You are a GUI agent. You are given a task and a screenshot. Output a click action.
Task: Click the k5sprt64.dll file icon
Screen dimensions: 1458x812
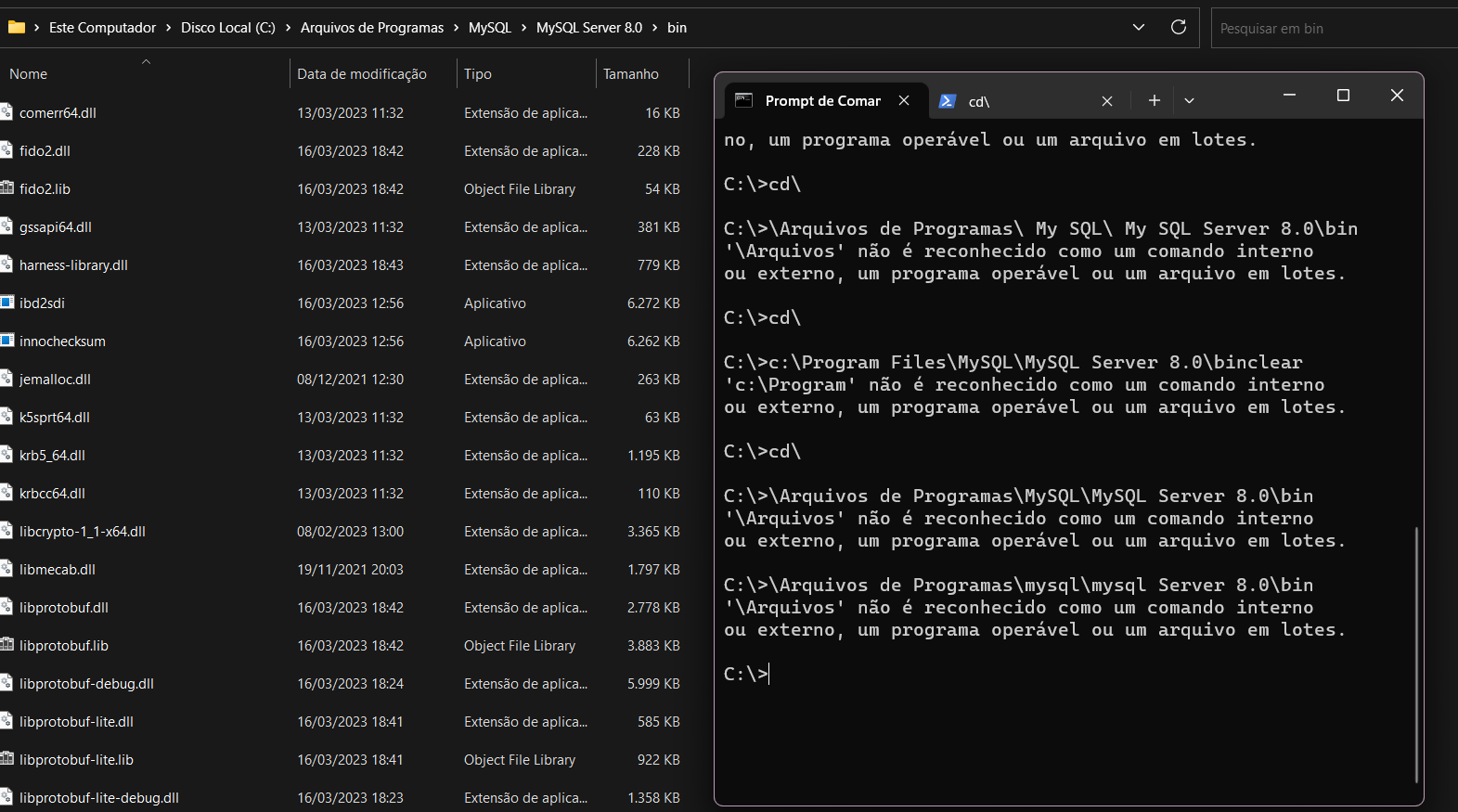(7, 417)
